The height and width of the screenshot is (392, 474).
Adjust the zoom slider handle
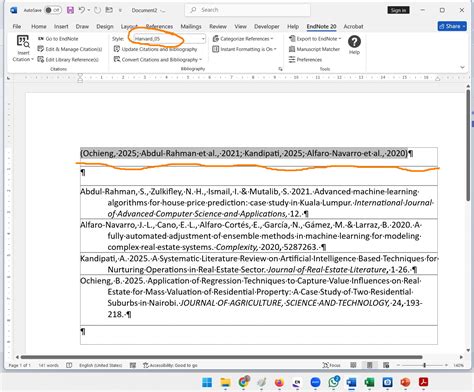(x=424, y=365)
